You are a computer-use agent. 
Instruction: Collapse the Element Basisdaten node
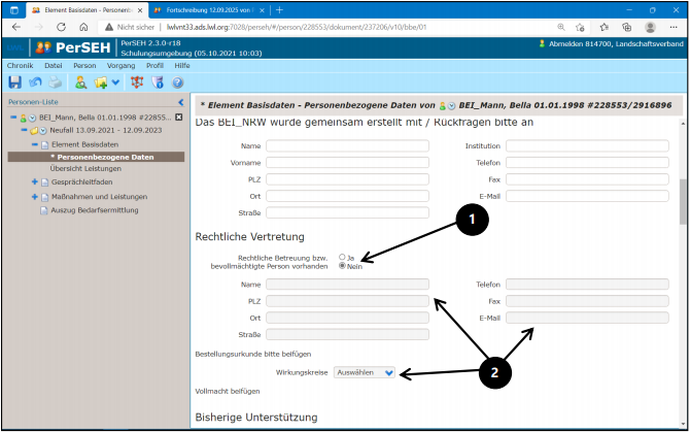(35, 144)
